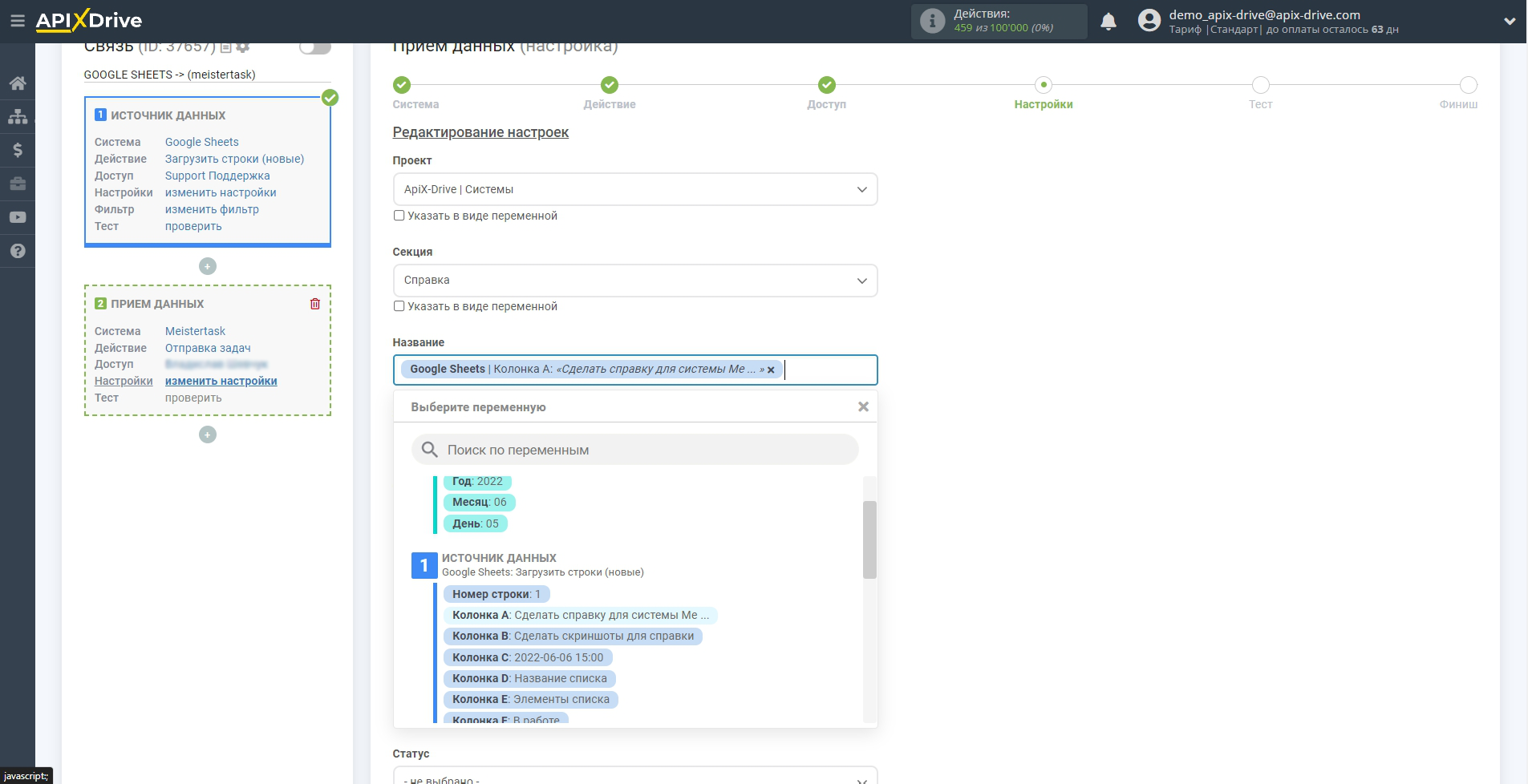Image resolution: width=1528 pixels, height=784 pixels.
Task: Check 'Указать в виде переменной' under Секция
Action: [x=399, y=306]
